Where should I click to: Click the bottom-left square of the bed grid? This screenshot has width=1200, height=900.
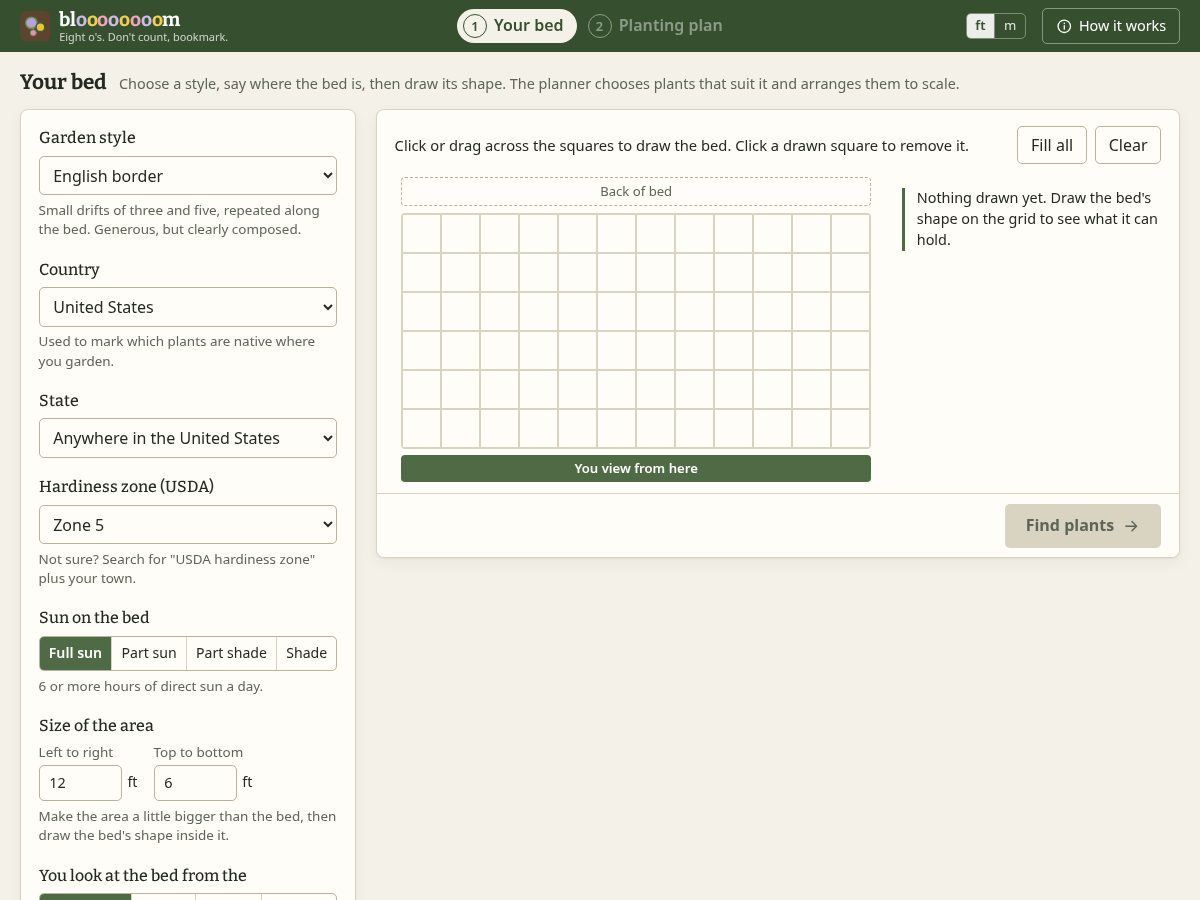(421, 428)
